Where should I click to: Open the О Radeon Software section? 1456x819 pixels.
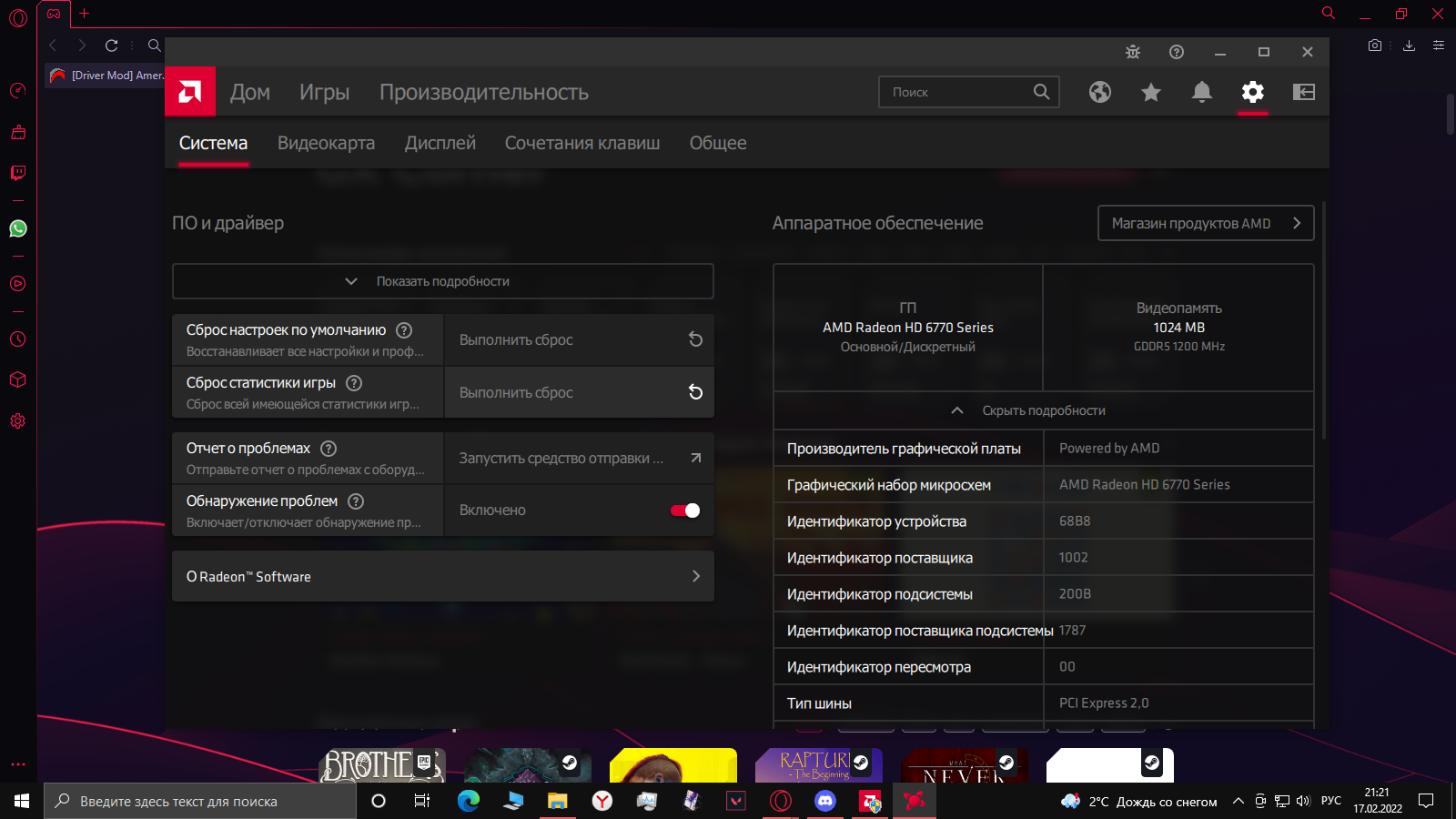pyautogui.click(x=443, y=576)
